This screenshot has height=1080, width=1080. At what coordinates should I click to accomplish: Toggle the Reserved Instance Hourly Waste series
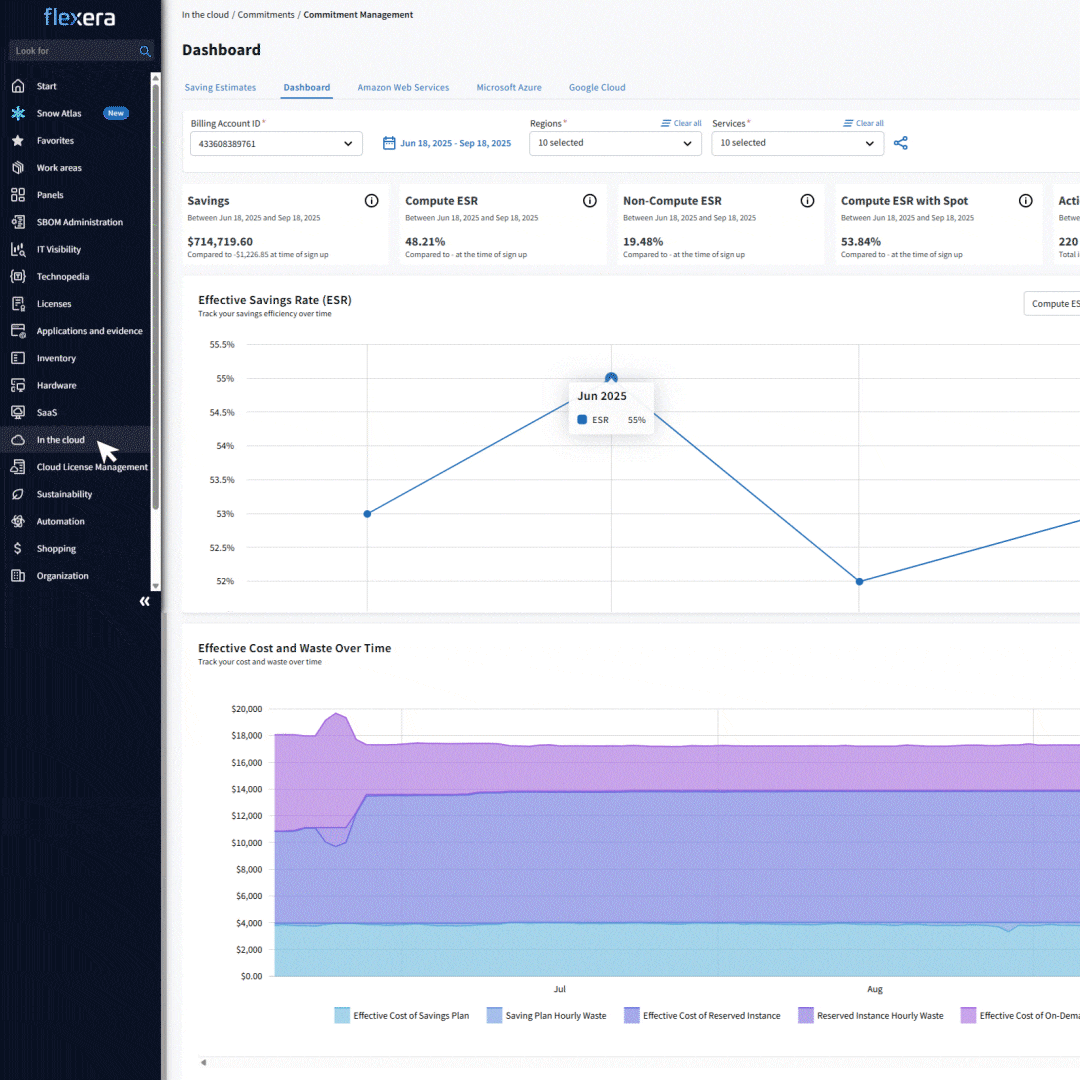[869, 1015]
